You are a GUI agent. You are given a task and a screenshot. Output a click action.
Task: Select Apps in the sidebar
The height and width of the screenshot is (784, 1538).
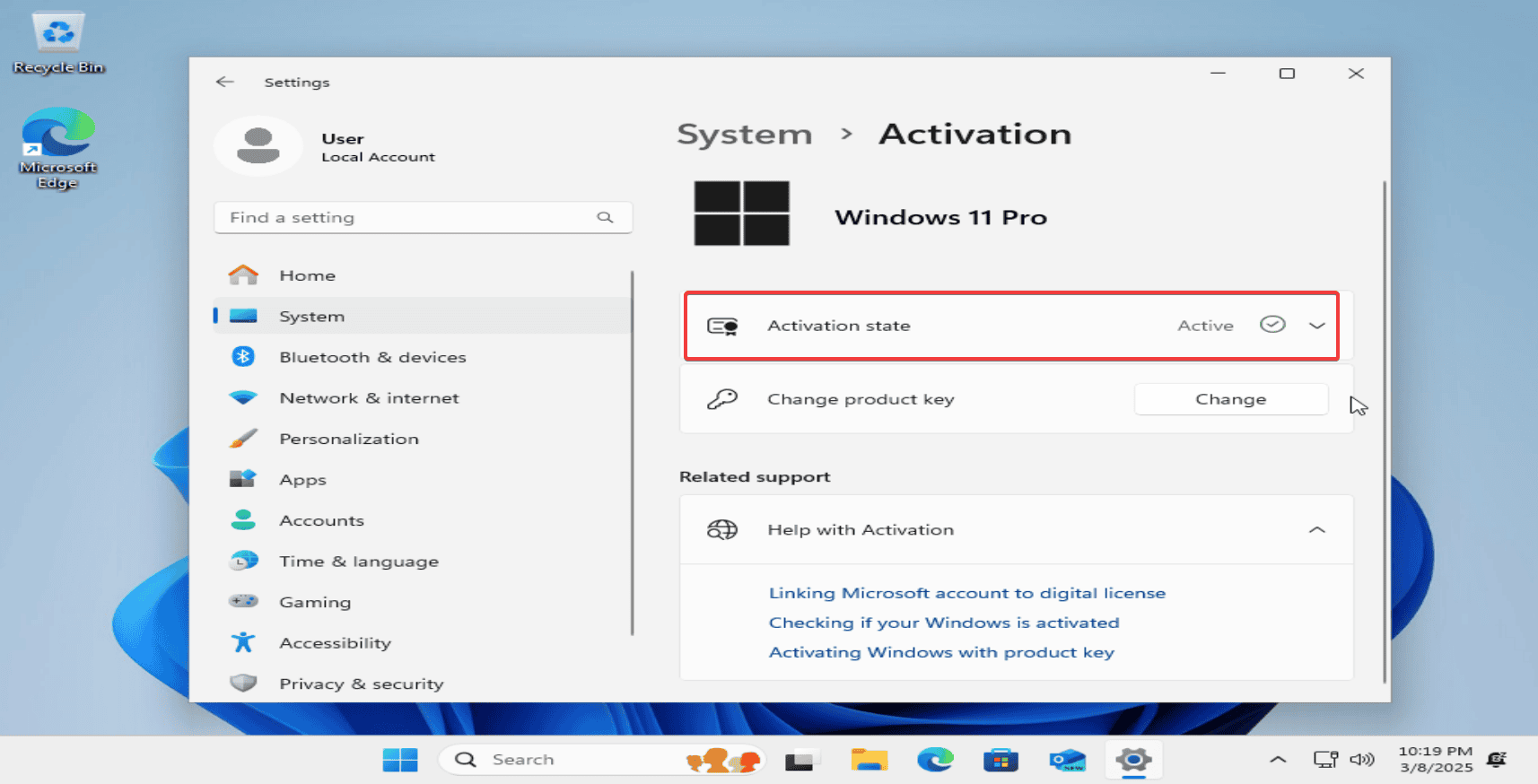302,480
